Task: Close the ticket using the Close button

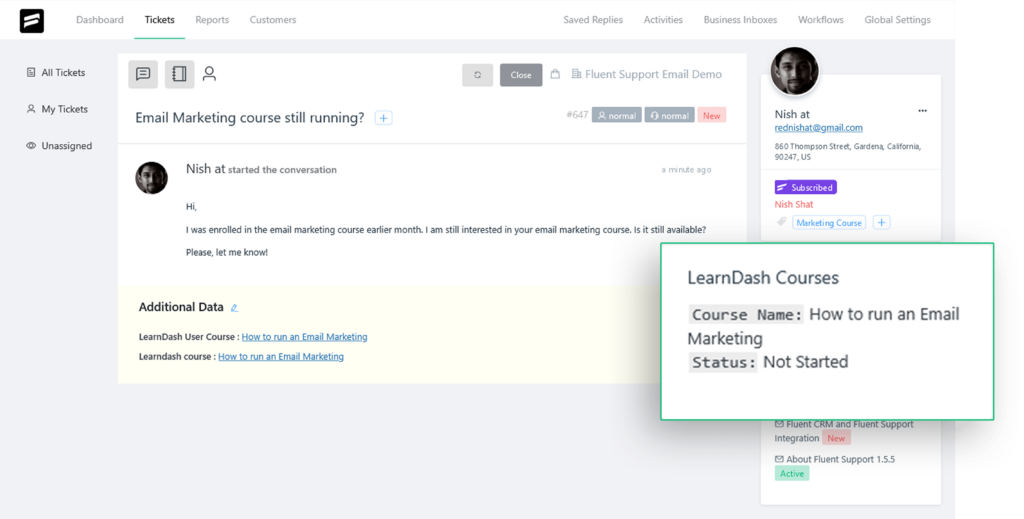Action: click(520, 75)
